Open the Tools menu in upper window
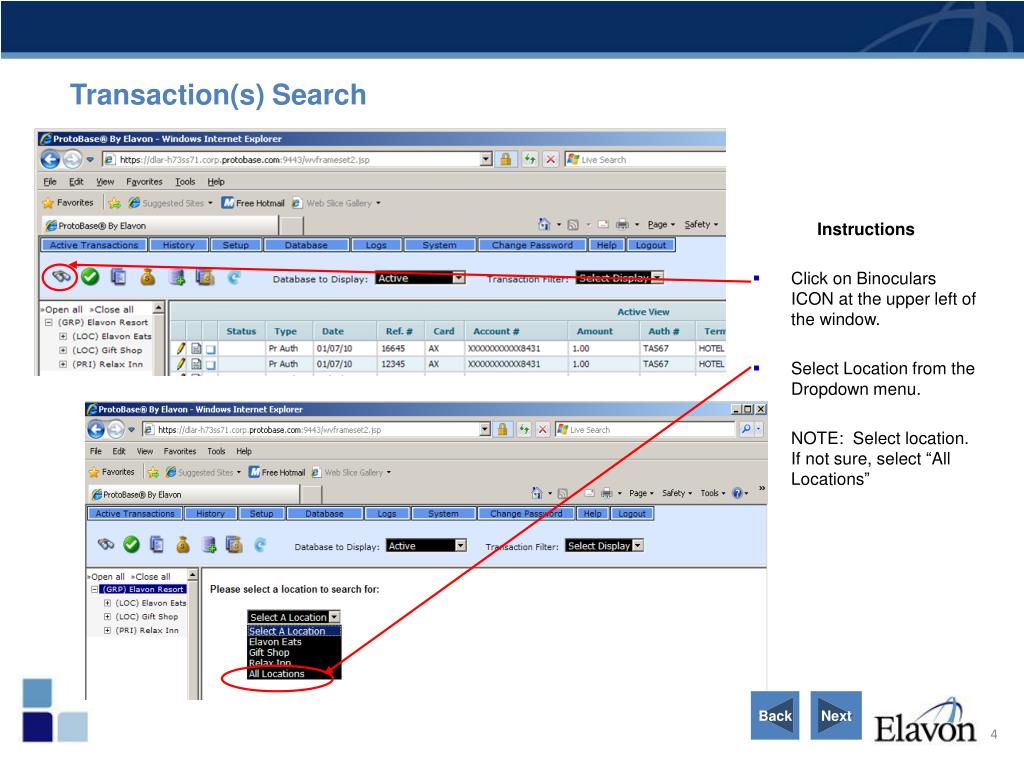Screen dimensions: 1024x768 point(185,182)
